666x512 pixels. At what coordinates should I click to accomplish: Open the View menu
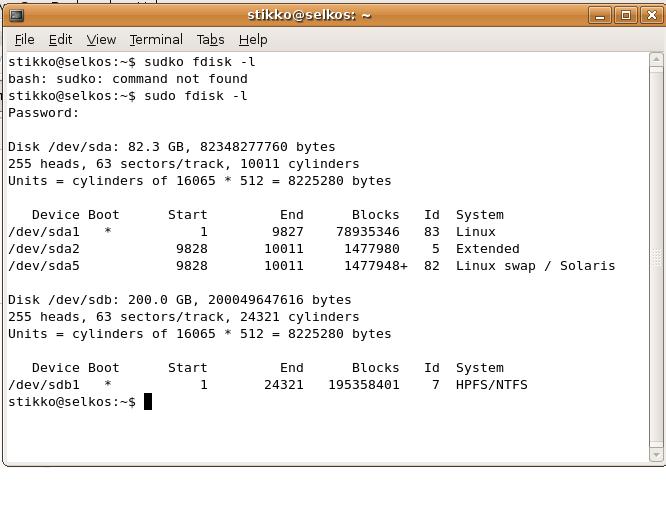(x=101, y=40)
